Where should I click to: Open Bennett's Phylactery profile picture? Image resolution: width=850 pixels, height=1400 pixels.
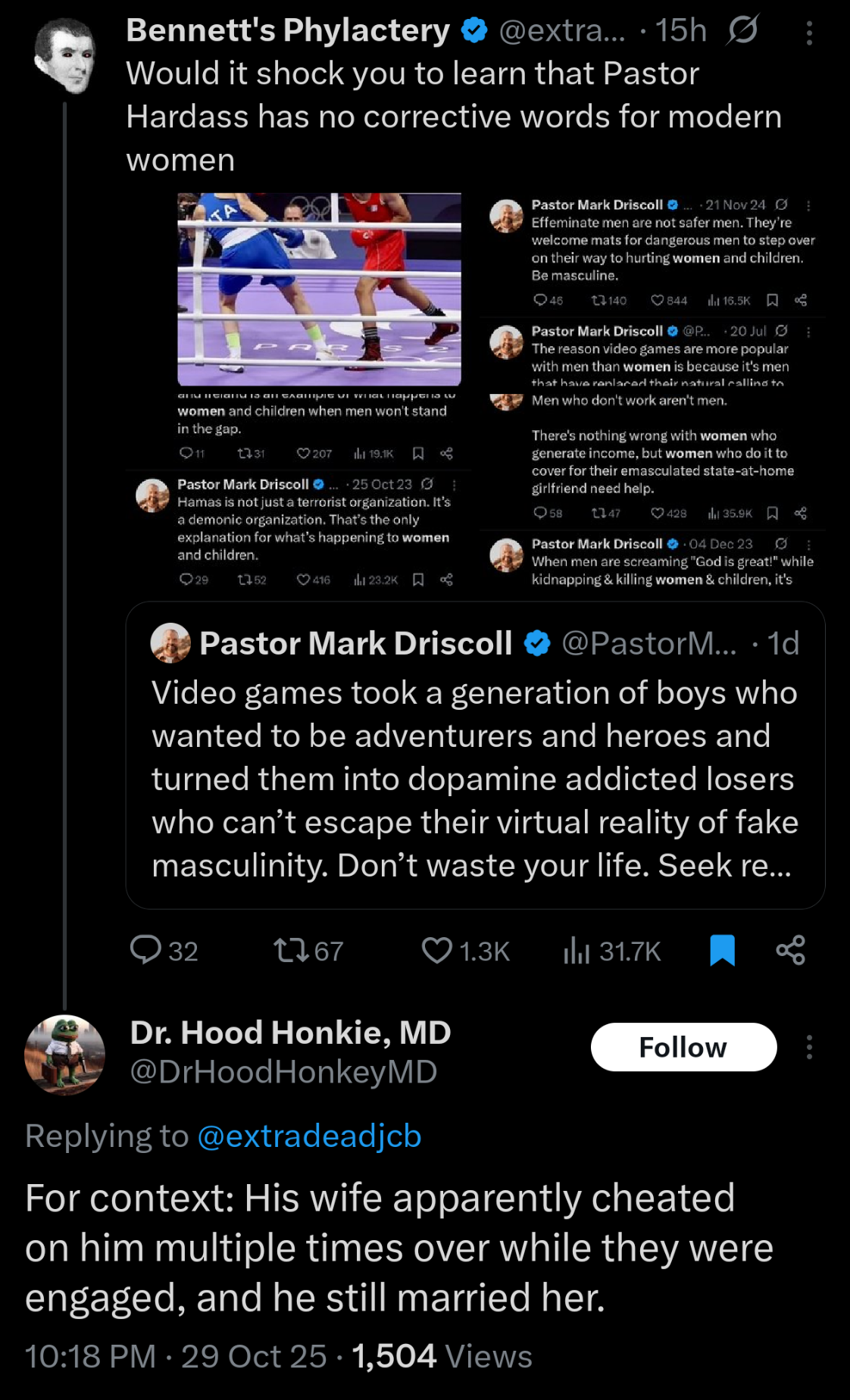coord(66,56)
